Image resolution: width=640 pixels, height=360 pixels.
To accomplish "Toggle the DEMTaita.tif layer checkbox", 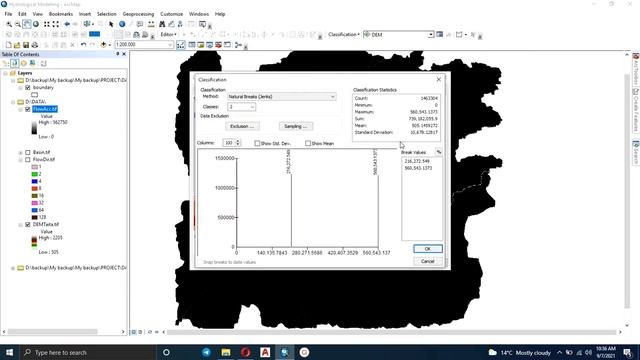I will click(28, 224).
